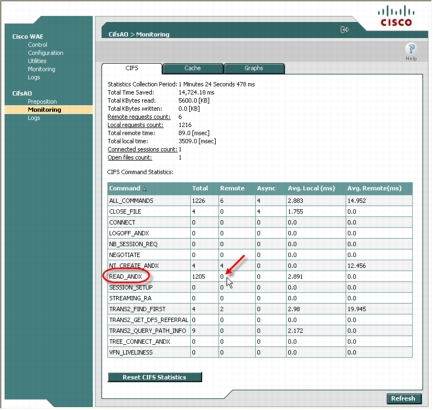Image resolution: width=433 pixels, height=410 pixels.
Task: Click the CifsAO sidebar heading
Action: pos(22,94)
